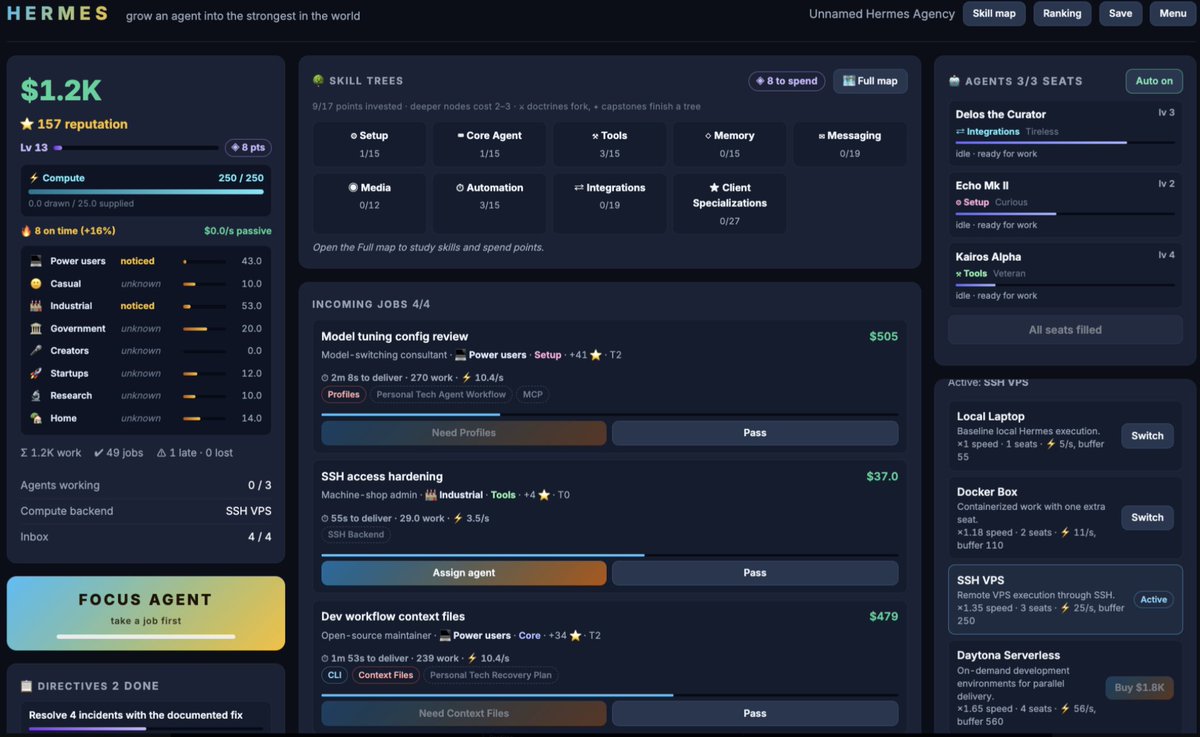1200x737 pixels.
Task: Select the Media skill tree
Action: [x=369, y=204]
